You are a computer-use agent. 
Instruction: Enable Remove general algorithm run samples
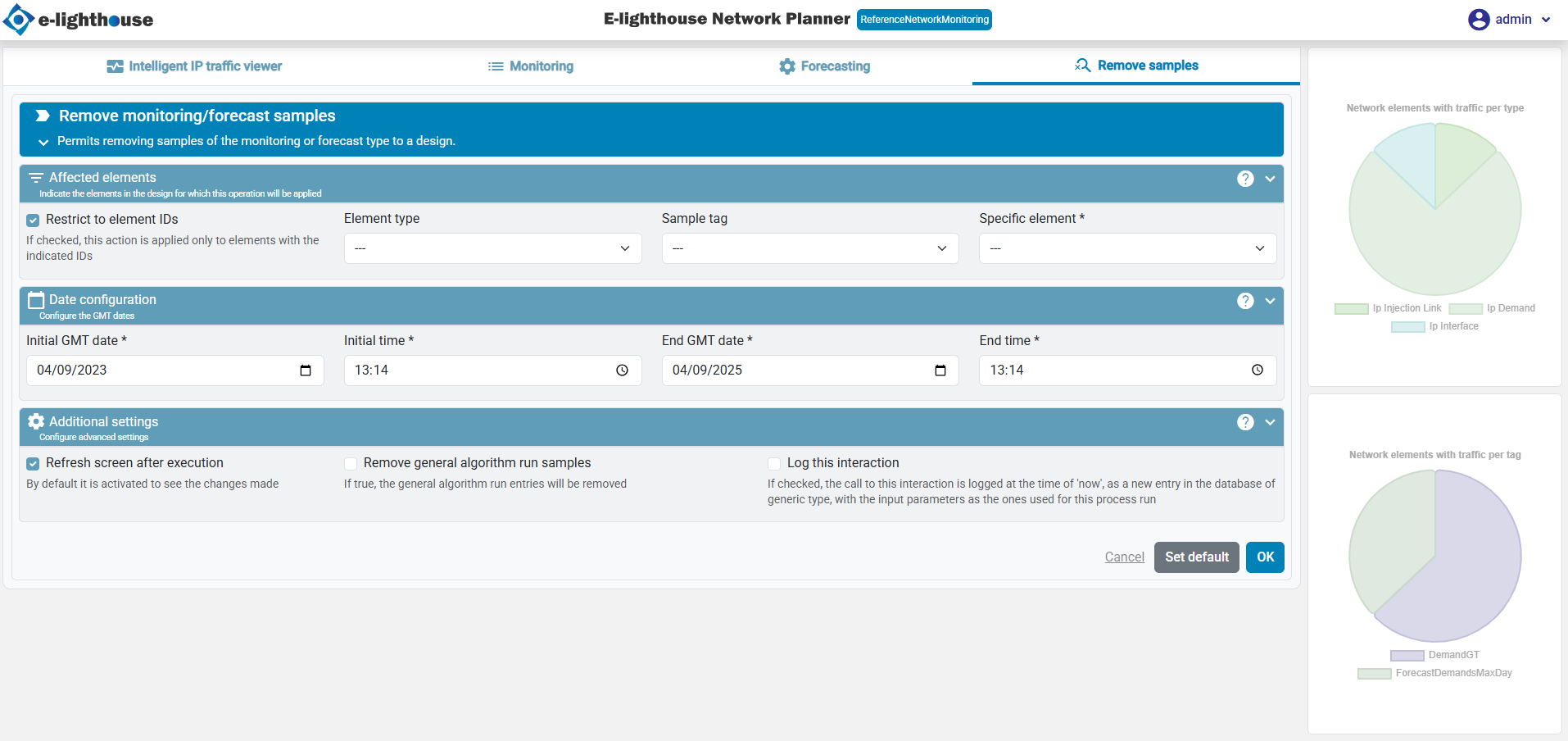pyautogui.click(x=351, y=464)
